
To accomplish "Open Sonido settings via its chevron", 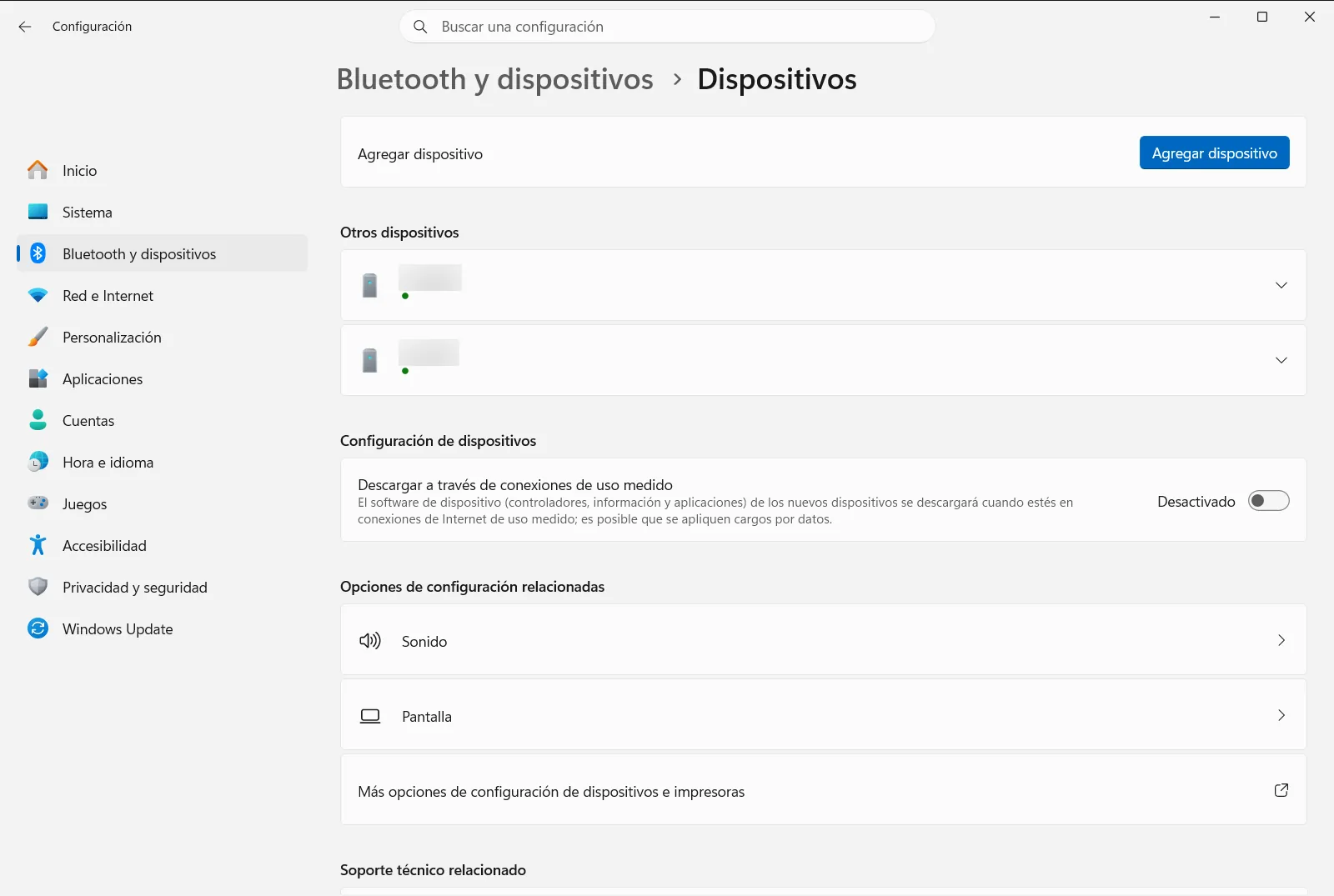I will click(x=1281, y=640).
